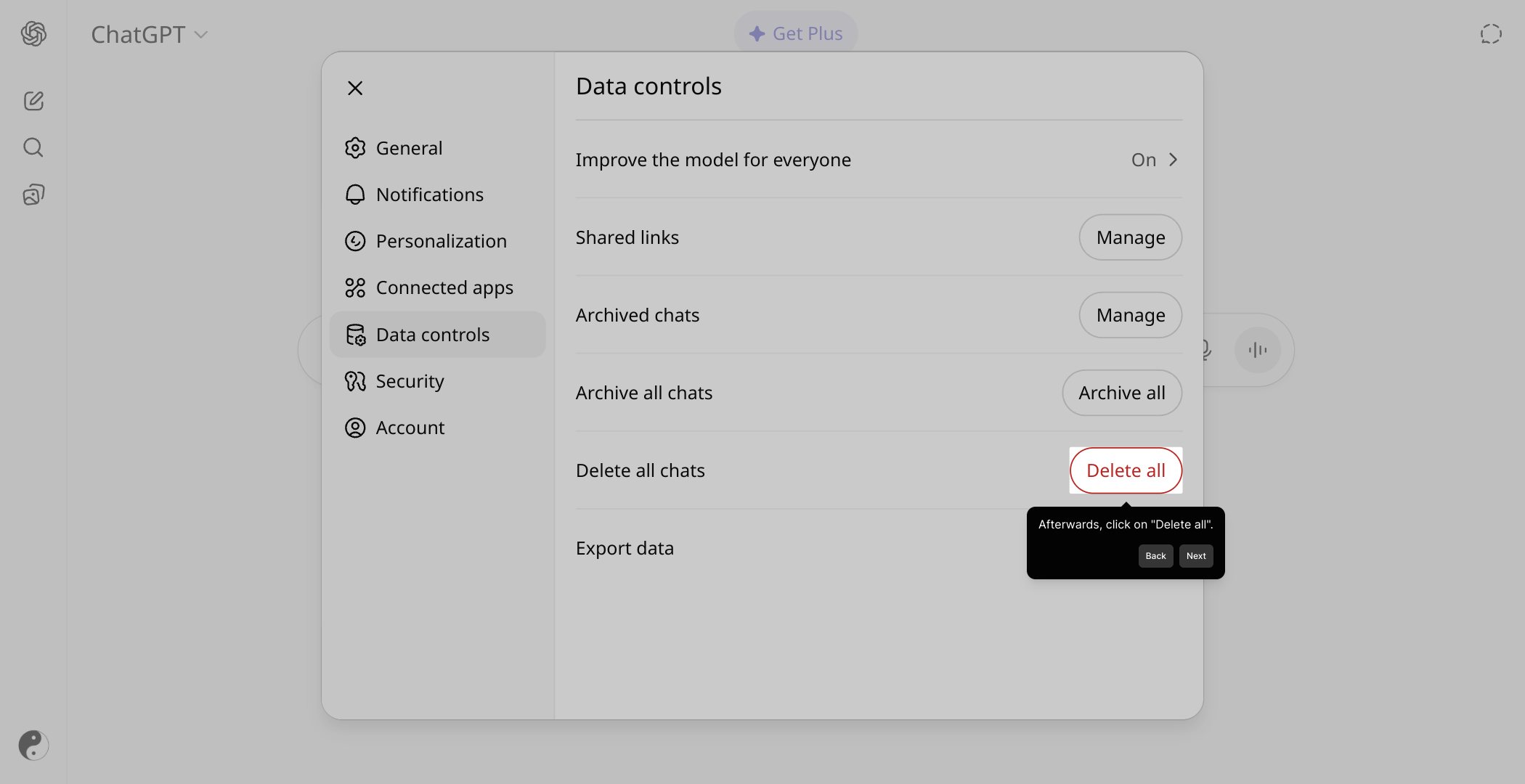Click the Get Plus button
The height and width of the screenshot is (784, 1525).
point(796,34)
